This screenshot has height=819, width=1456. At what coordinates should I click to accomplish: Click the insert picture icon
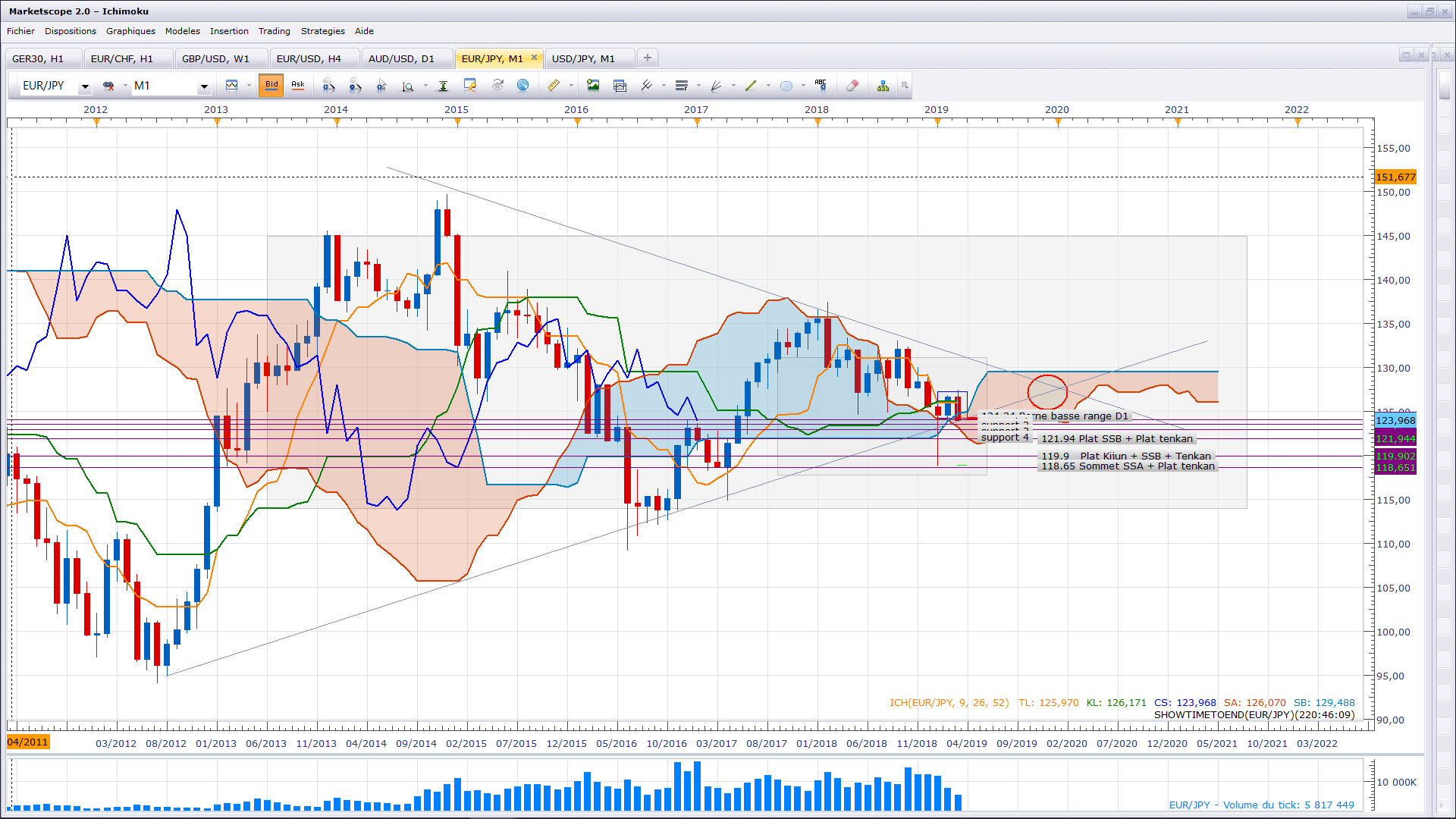[x=593, y=86]
